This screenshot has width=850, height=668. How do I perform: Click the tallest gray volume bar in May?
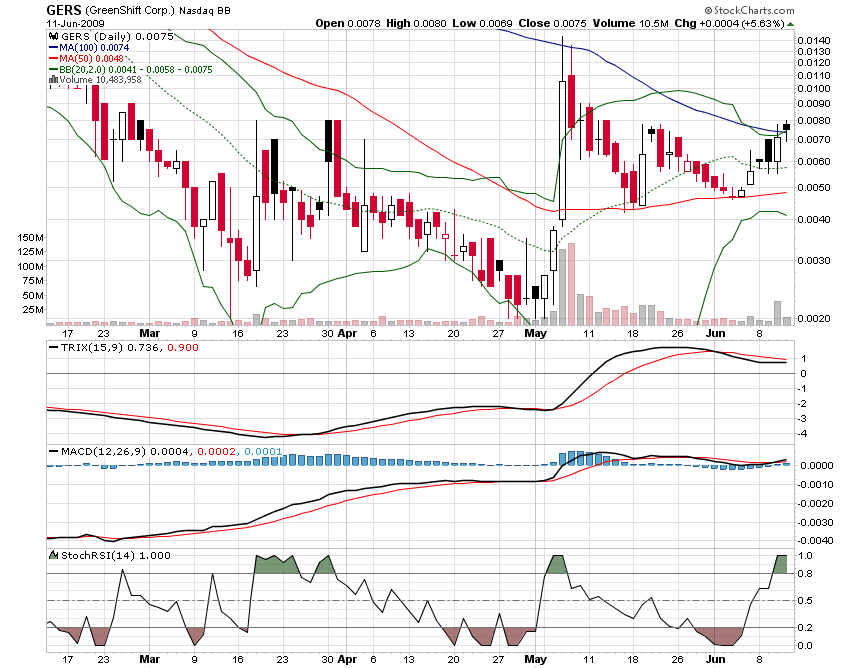(x=562, y=287)
